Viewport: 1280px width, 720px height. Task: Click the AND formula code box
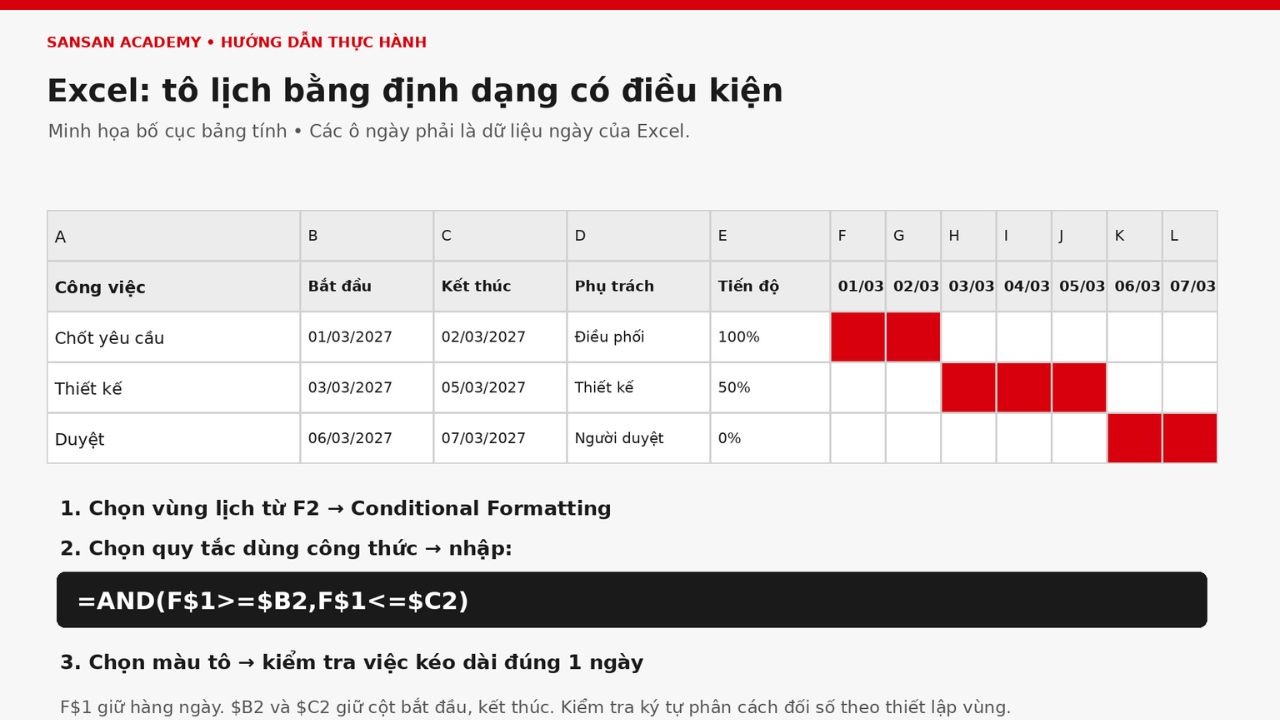[632, 600]
